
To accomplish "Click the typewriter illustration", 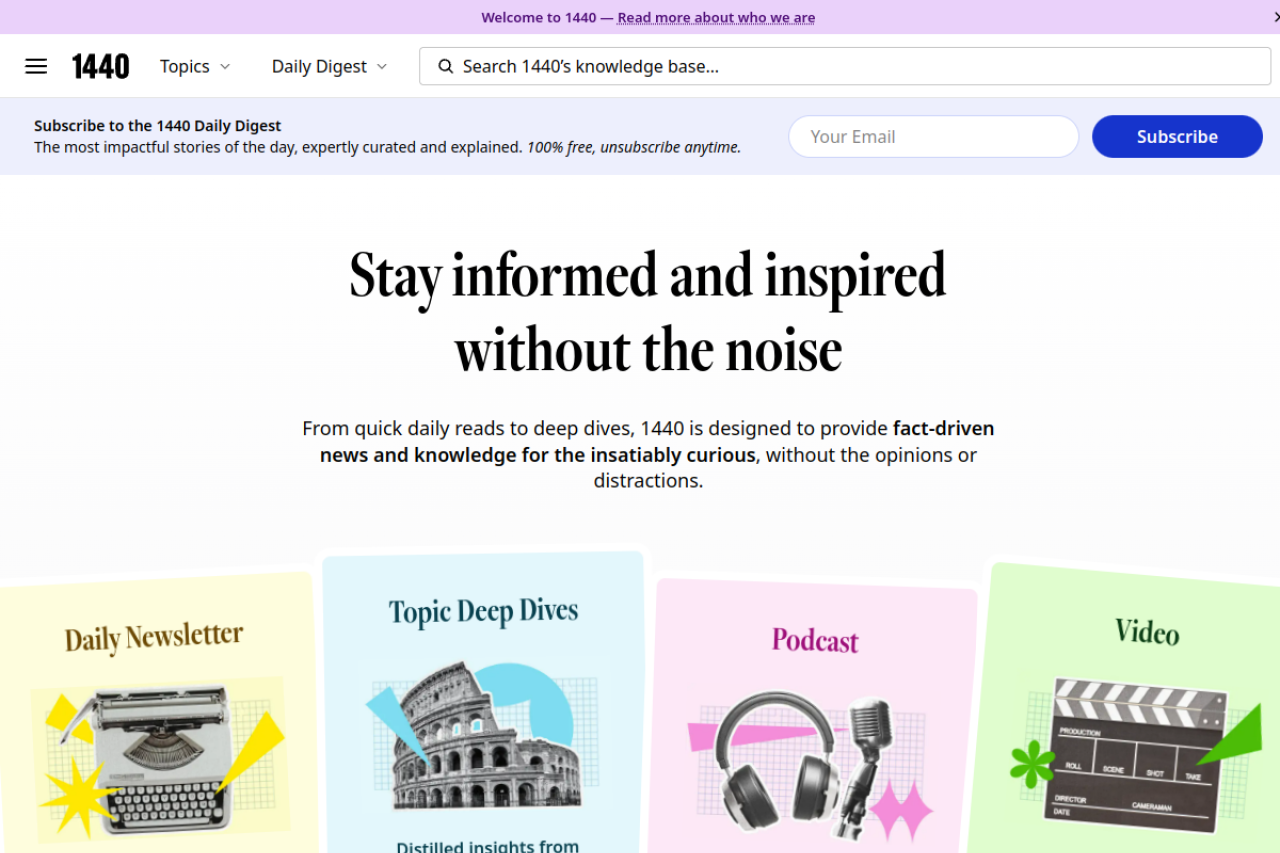I will click(158, 757).
